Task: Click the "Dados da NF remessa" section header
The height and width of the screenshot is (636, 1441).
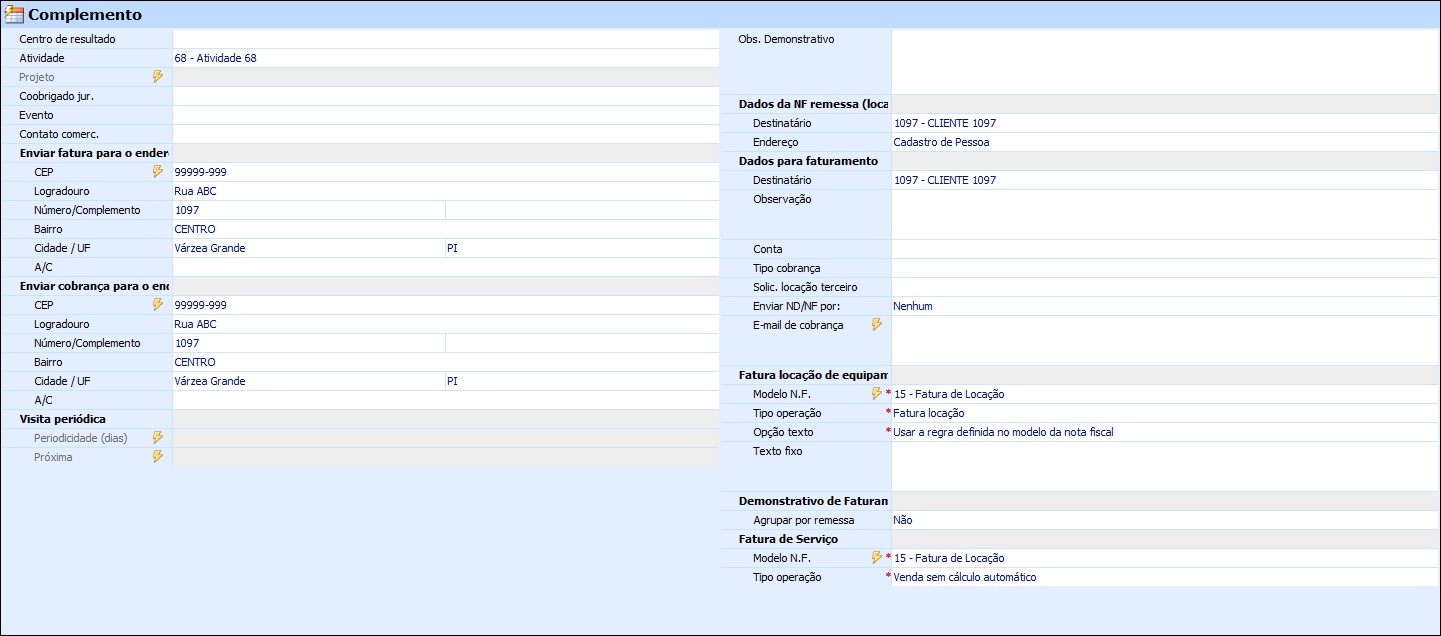Action: 814,104
